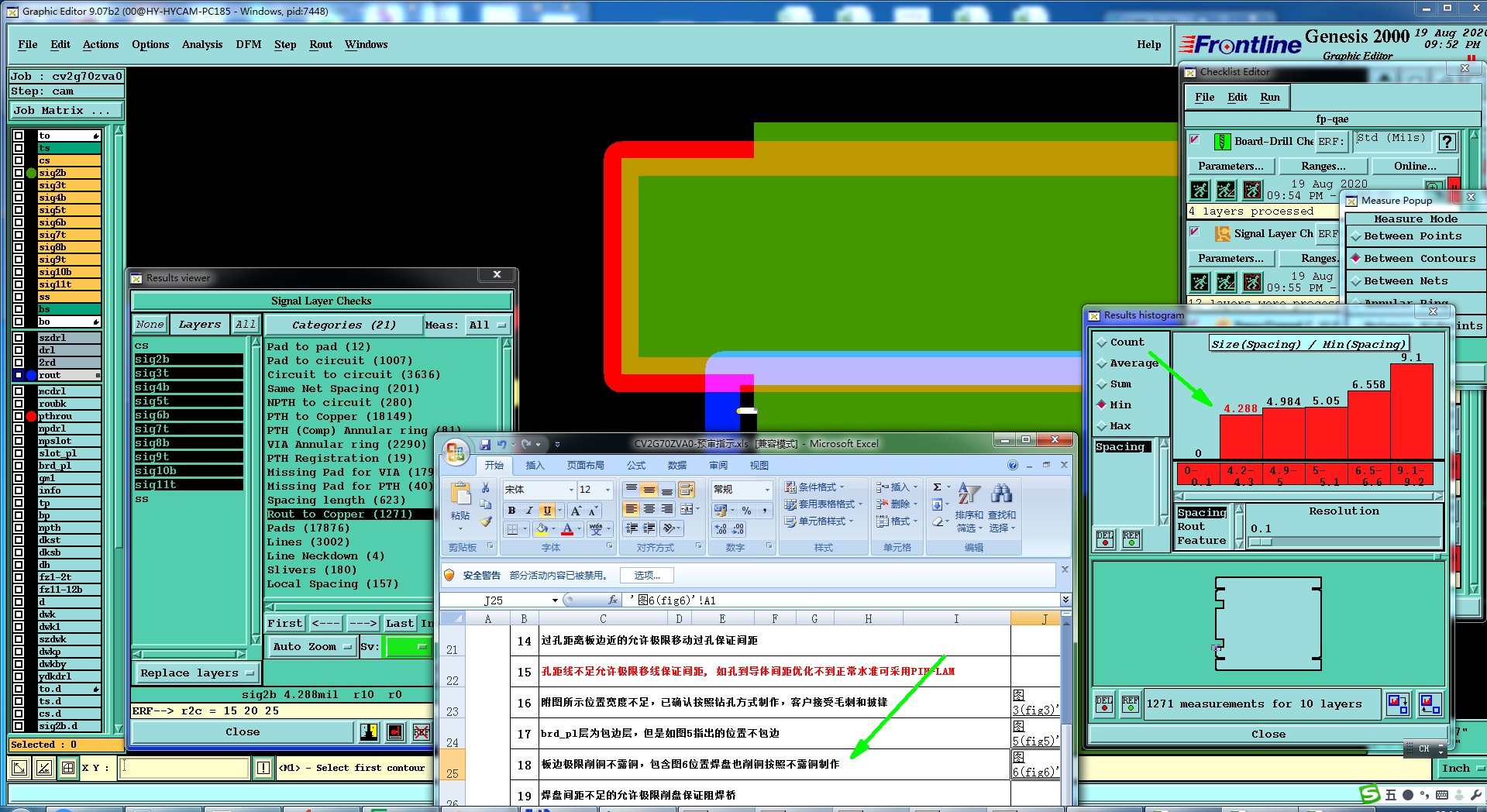This screenshot has height=812, width=1487.
Task: Open the Inch units dropdown
Action: click(x=1461, y=768)
